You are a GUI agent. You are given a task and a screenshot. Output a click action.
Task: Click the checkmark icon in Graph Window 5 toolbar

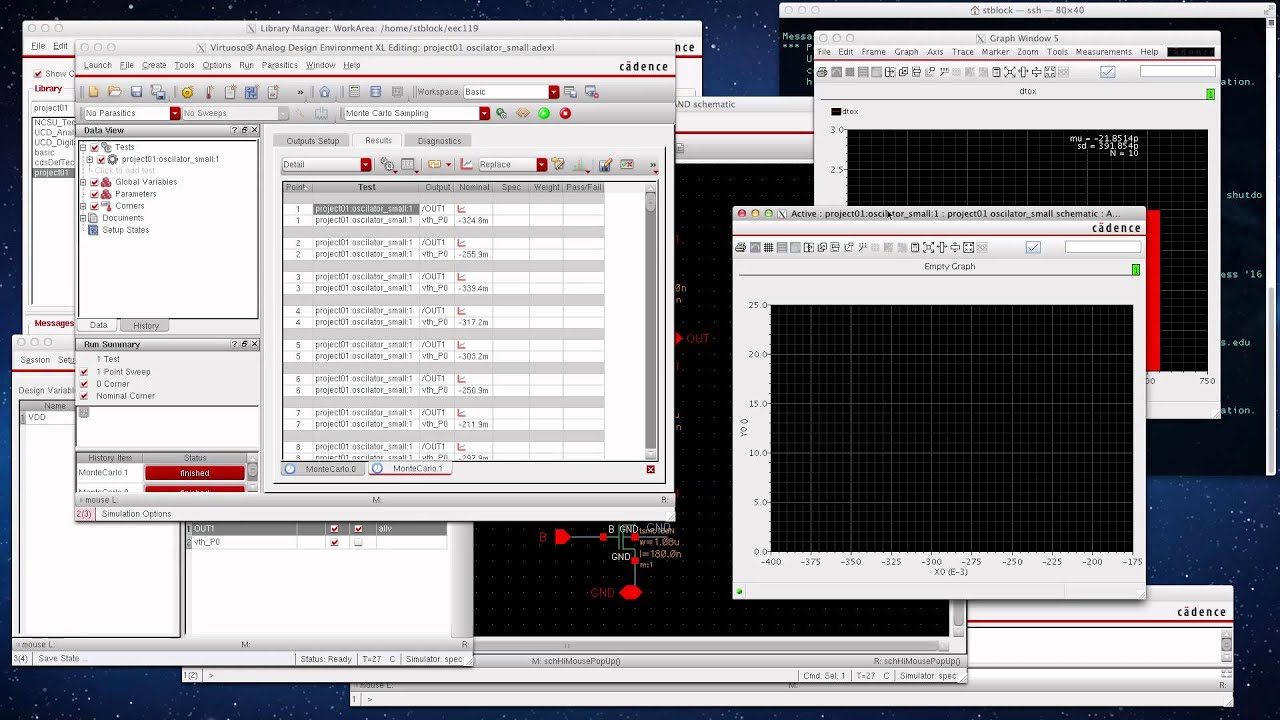[x=1108, y=72]
